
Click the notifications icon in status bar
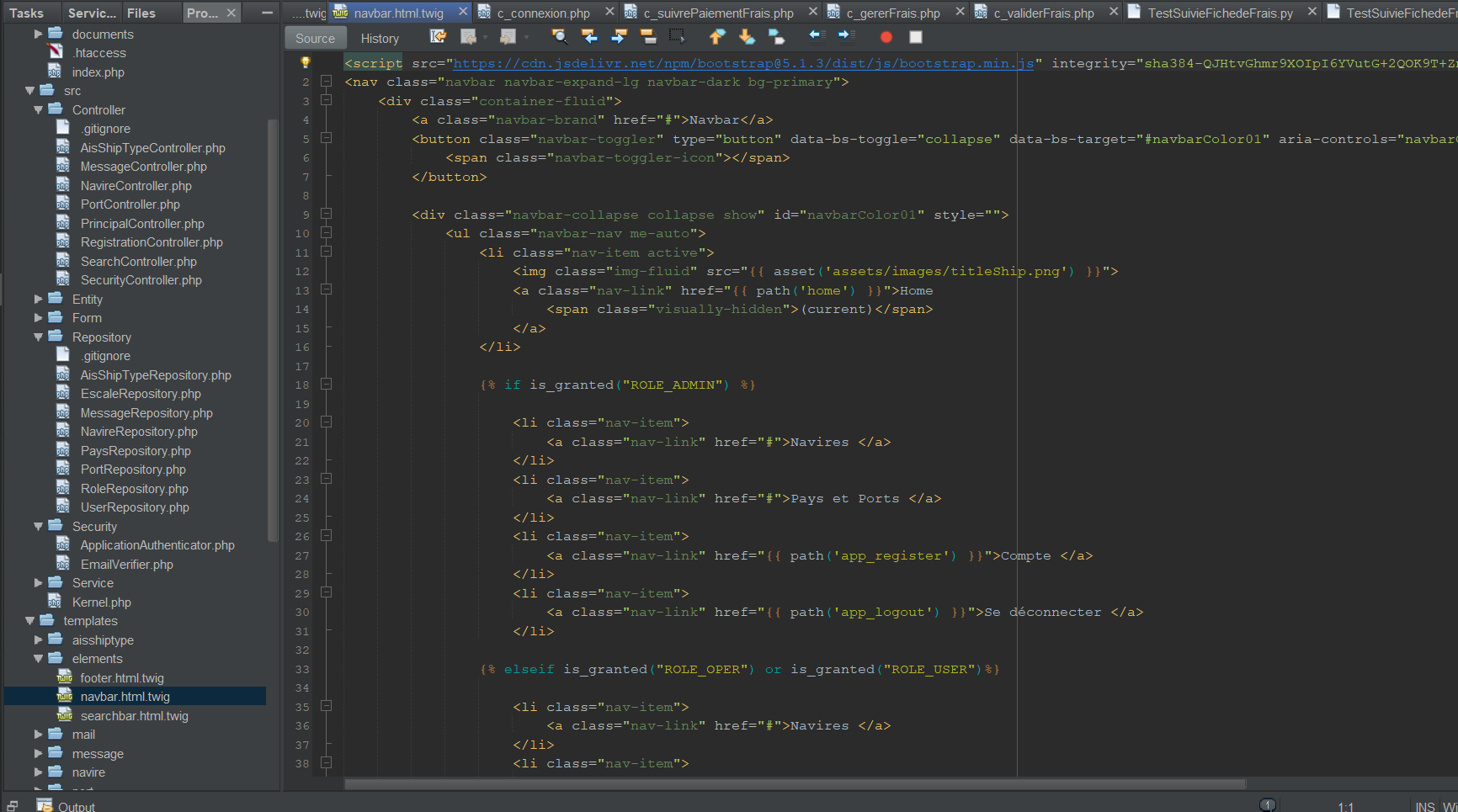(x=1268, y=805)
